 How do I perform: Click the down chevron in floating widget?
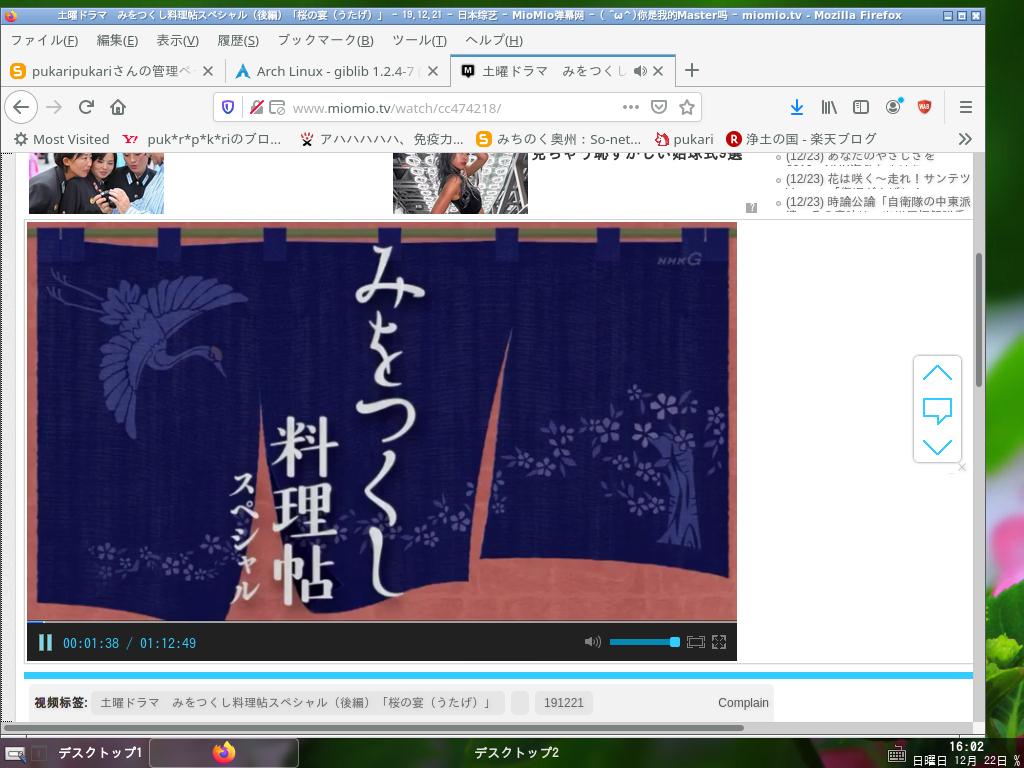937,447
